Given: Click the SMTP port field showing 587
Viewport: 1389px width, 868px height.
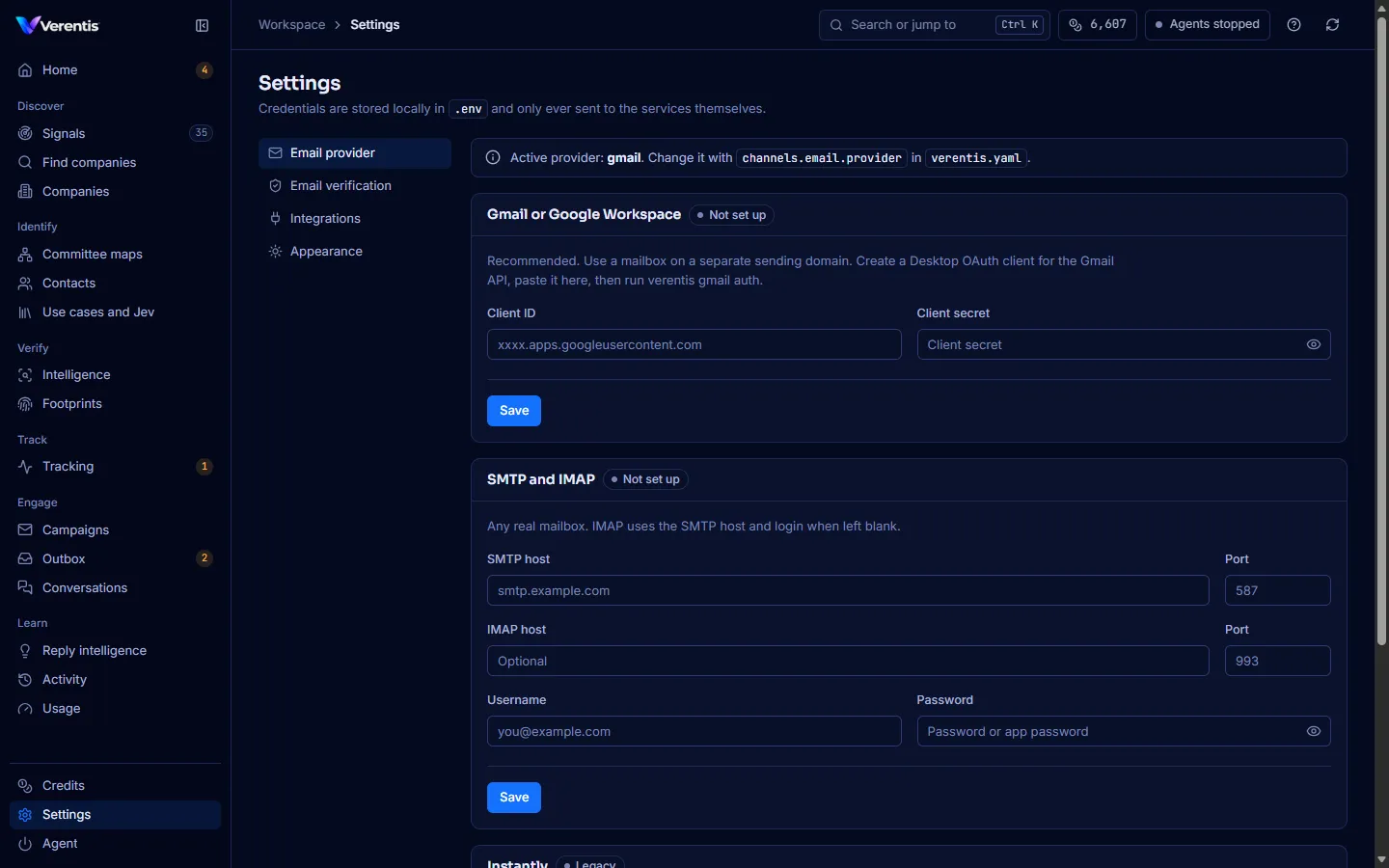Looking at the screenshot, I should (x=1278, y=590).
